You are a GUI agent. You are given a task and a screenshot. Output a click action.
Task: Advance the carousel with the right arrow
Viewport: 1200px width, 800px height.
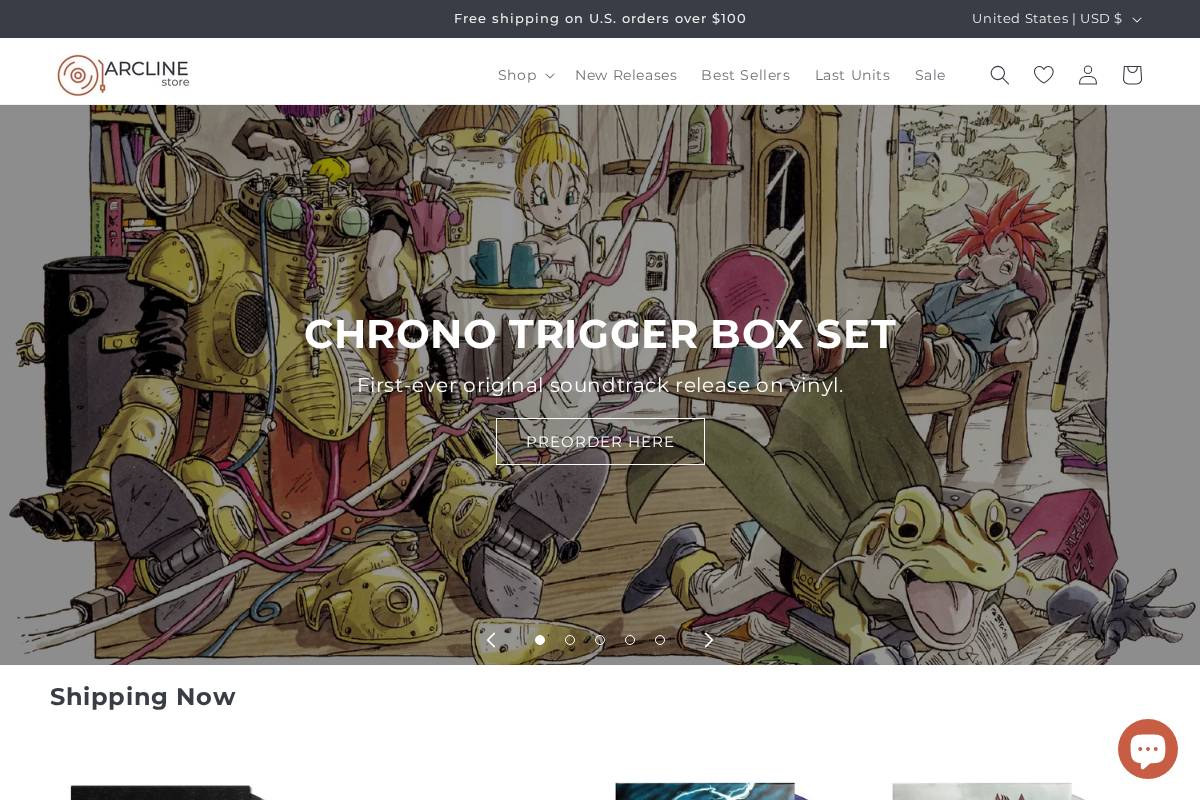(x=709, y=640)
